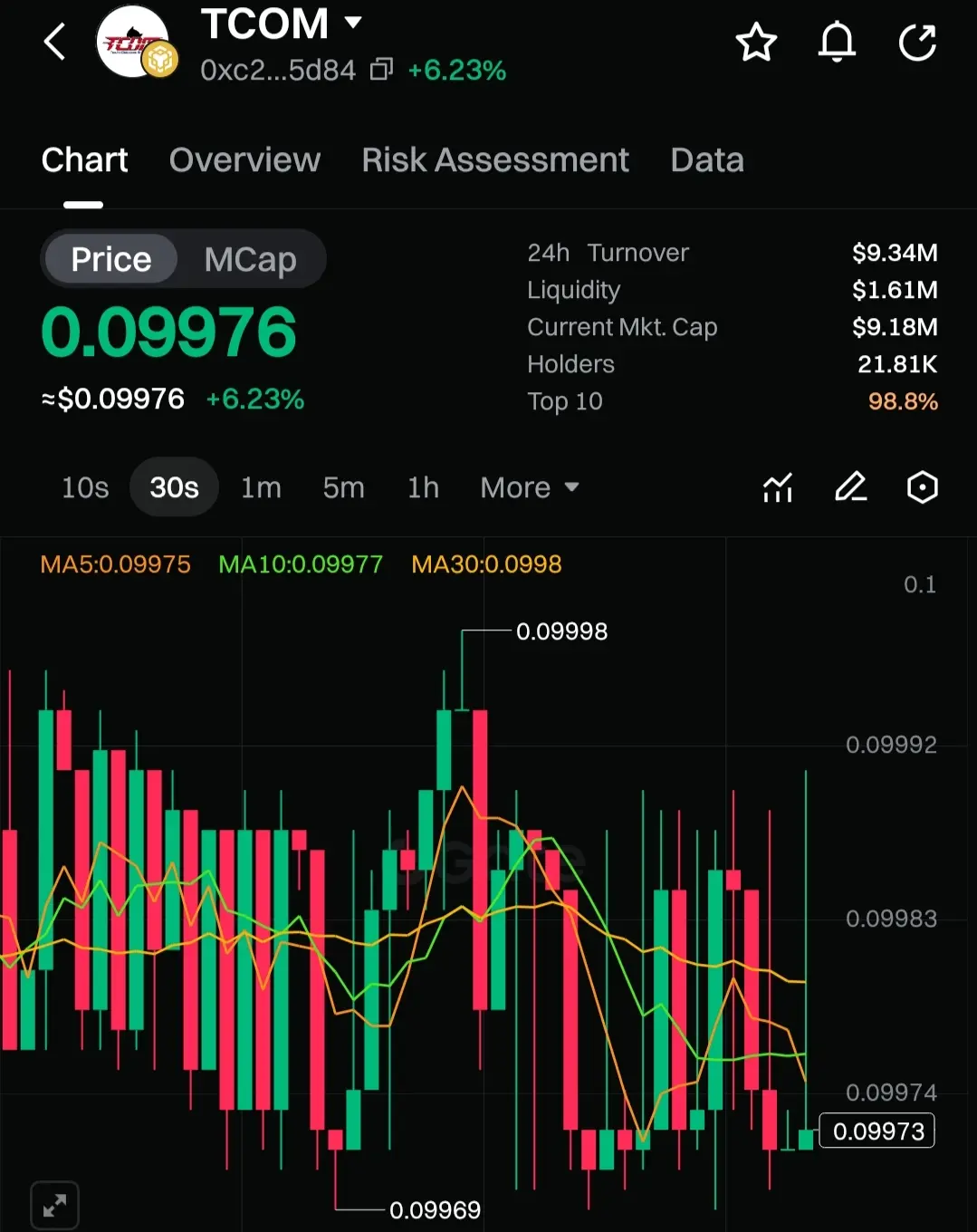Viewport: 977px width, 1232px height.
Task: Tap the MA30:0.0998 indicator label
Action: (486, 564)
